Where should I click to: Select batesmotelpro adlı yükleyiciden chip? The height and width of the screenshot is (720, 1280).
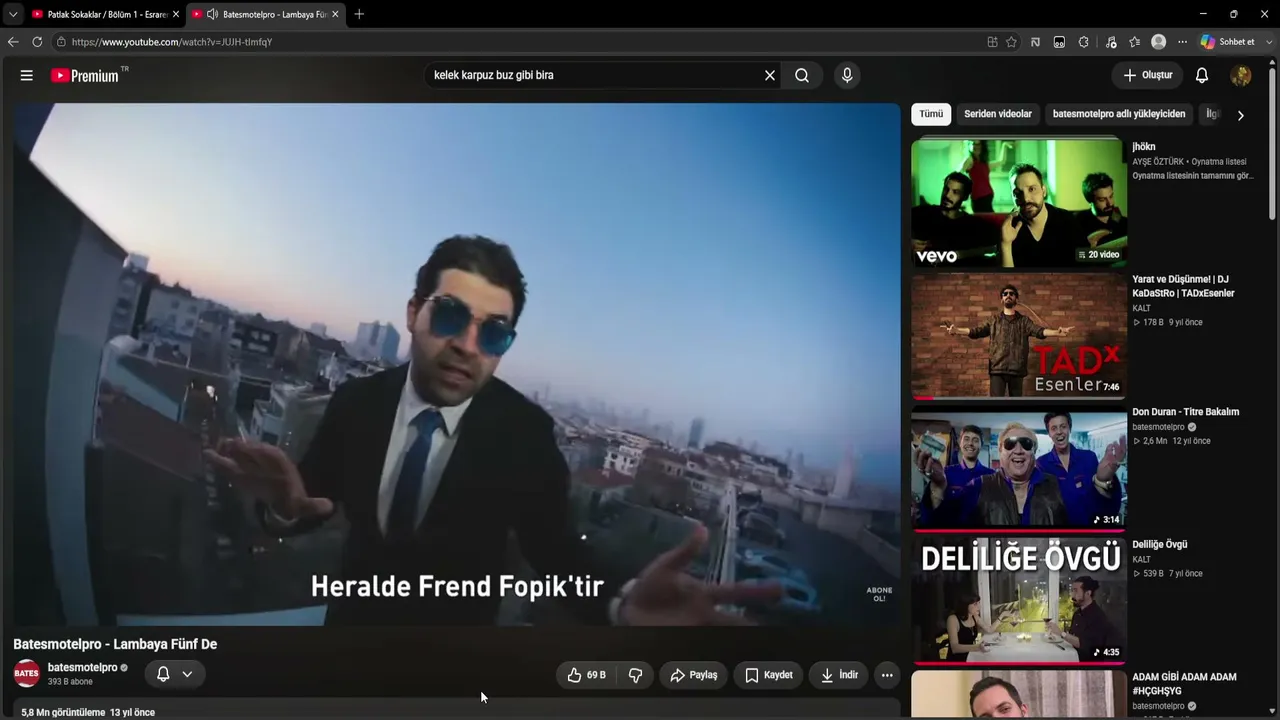point(1119,114)
